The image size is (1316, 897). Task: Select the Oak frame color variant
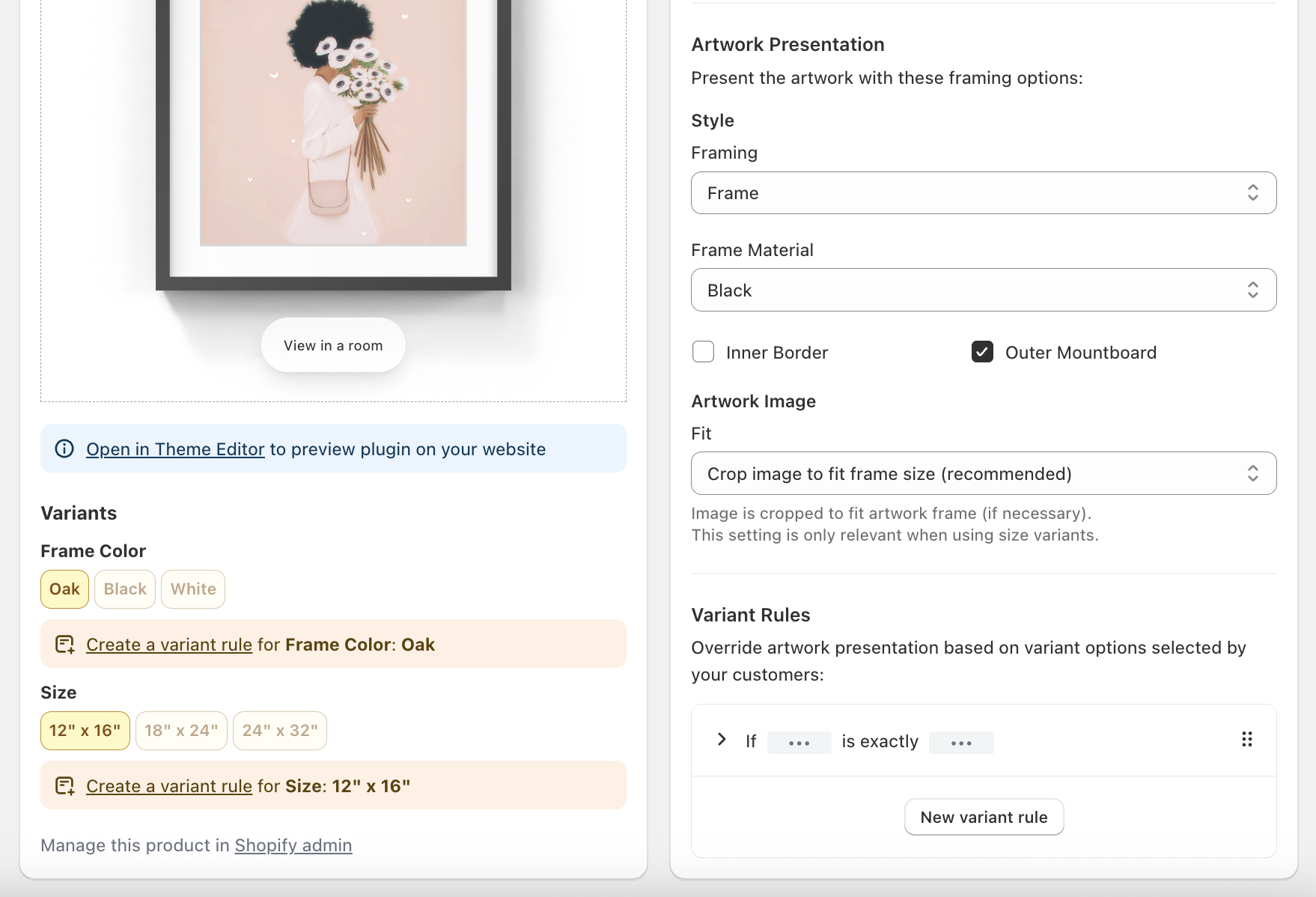click(x=64, y=589)
